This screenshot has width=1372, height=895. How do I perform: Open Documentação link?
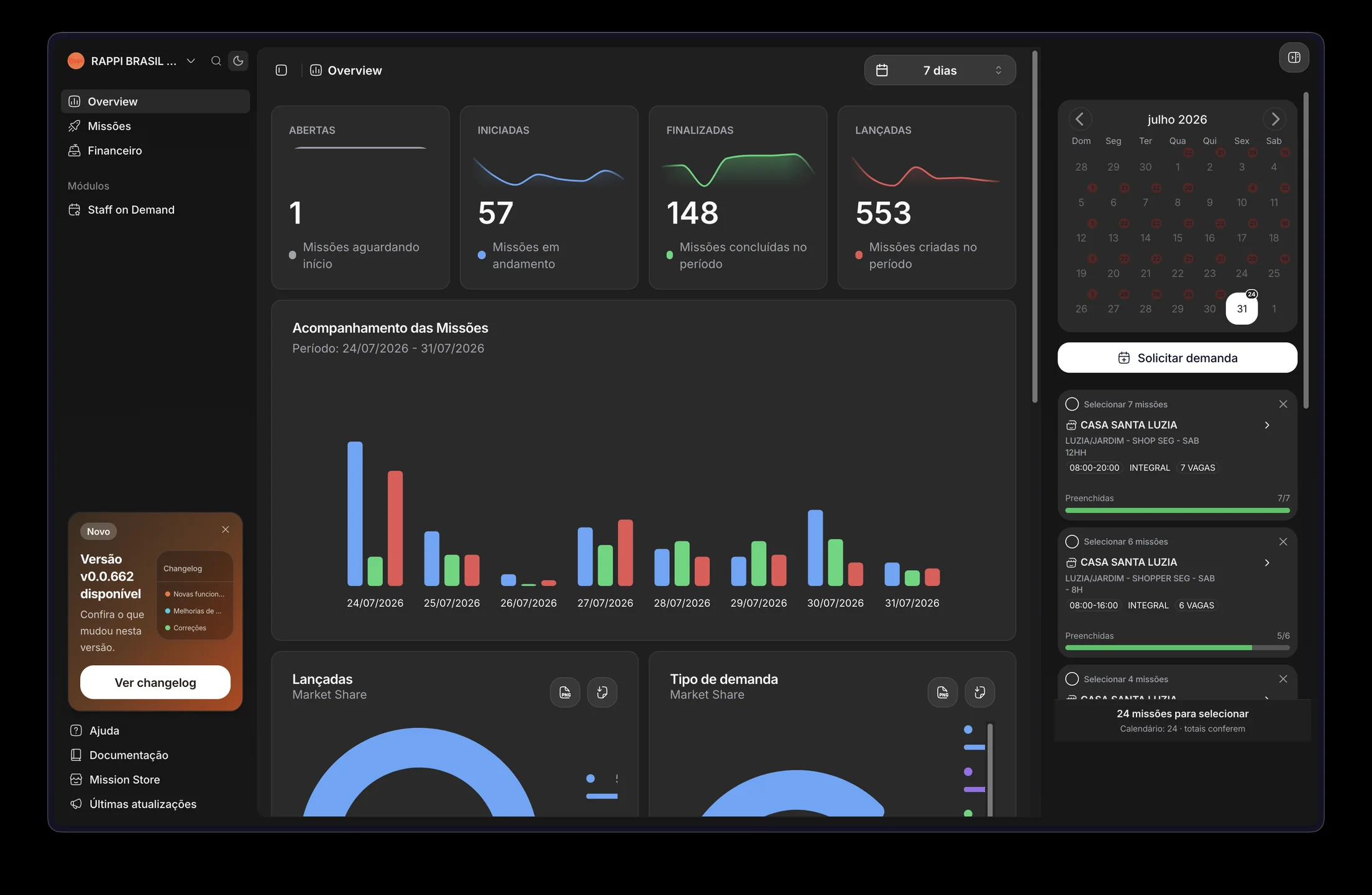[x=119, y=755]
